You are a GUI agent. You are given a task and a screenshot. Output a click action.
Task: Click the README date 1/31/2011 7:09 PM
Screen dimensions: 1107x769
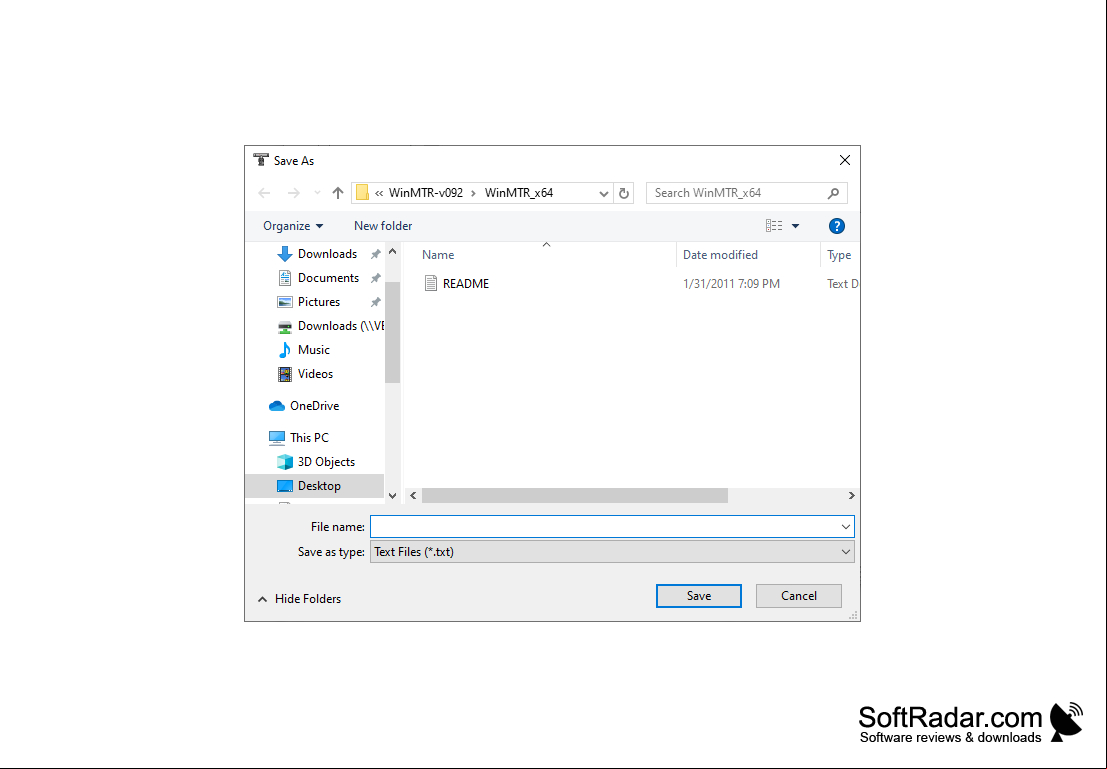[731, 284]
